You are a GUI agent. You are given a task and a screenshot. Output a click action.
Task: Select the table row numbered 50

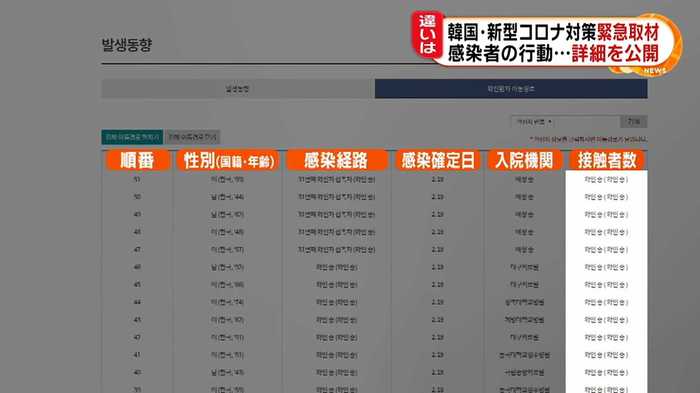click(374, 197)
